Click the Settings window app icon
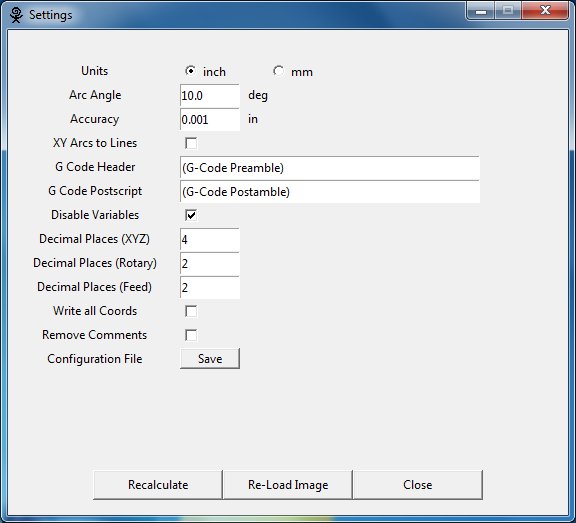 coord(16,15)
